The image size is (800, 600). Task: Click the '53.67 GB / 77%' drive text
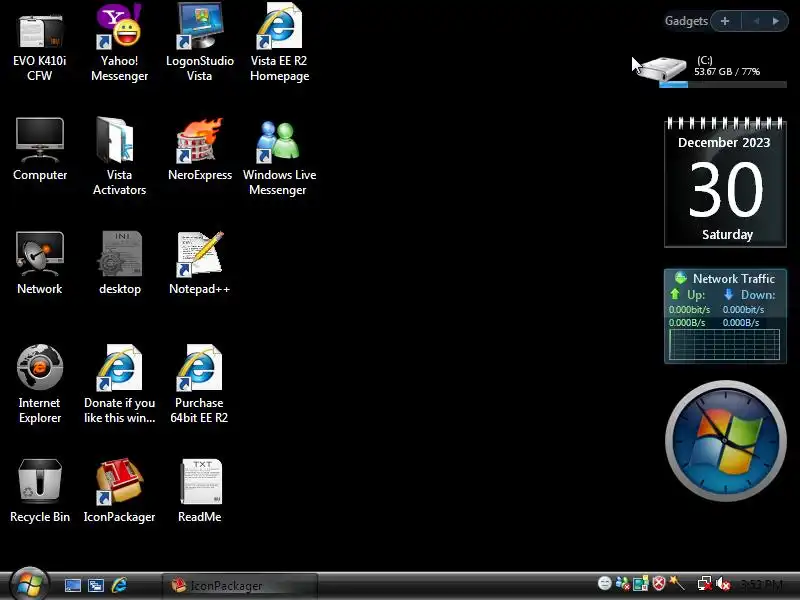point(727,72)
